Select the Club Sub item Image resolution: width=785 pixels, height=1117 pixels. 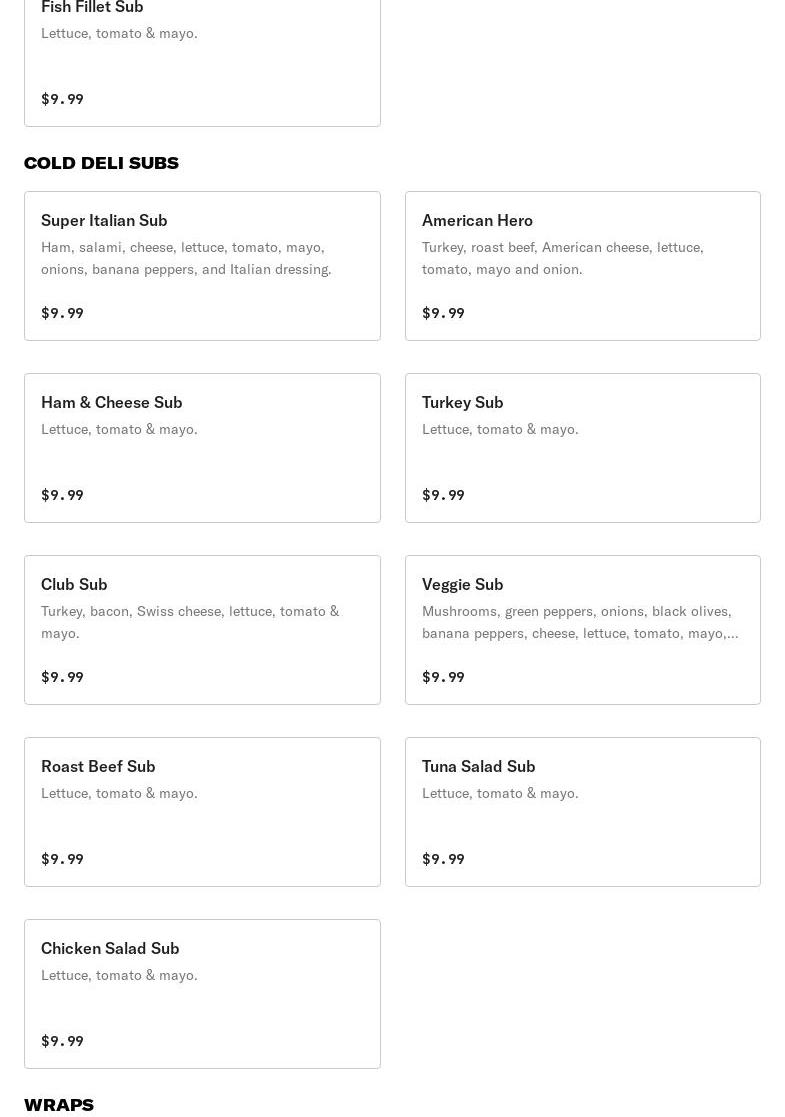pos(202,630)
